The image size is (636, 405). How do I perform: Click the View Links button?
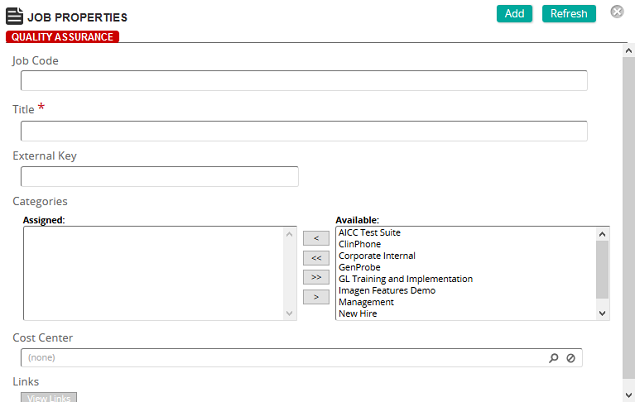49,398
